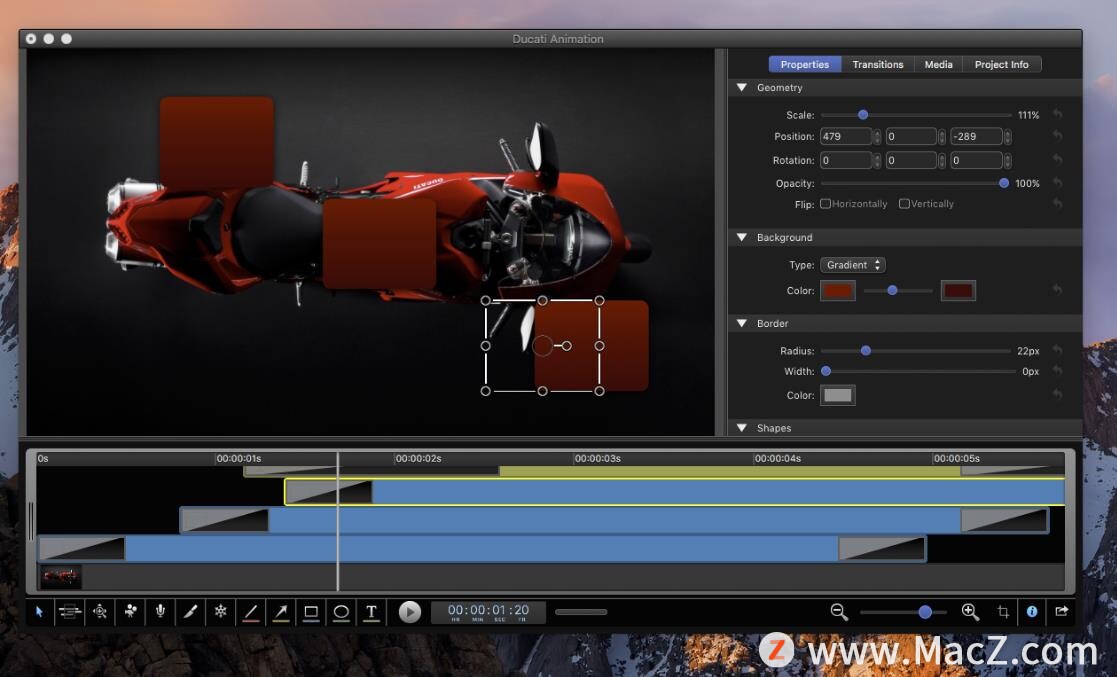
Task: Reset Flip using its undo arrow
Action: pyautogui.click(x=1058, y=204)
